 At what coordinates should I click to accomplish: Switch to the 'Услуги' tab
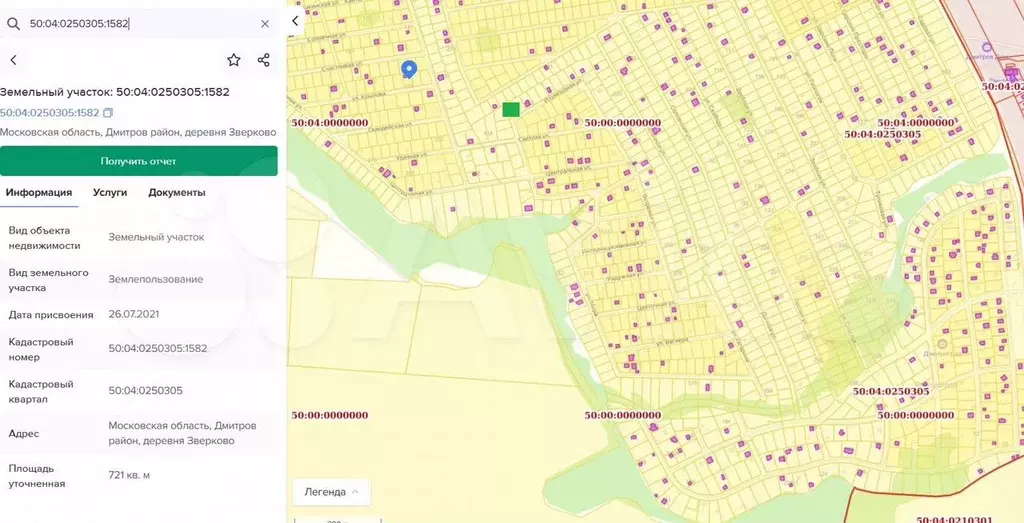tap(110, 193)
